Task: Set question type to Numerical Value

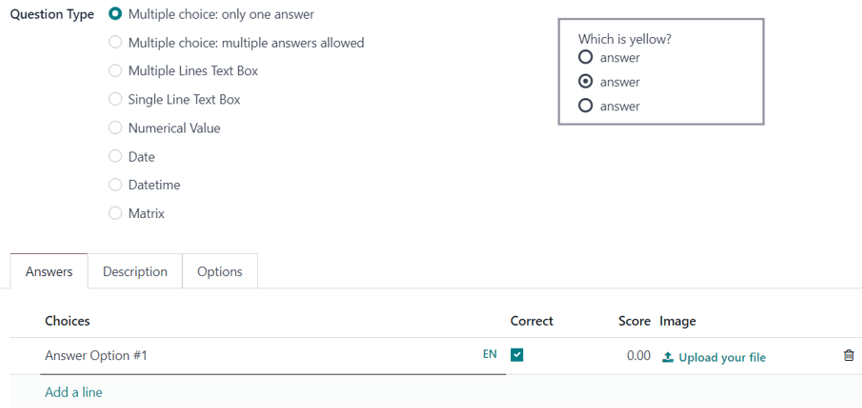Action: pyautogui.click(x=116, y=128)
